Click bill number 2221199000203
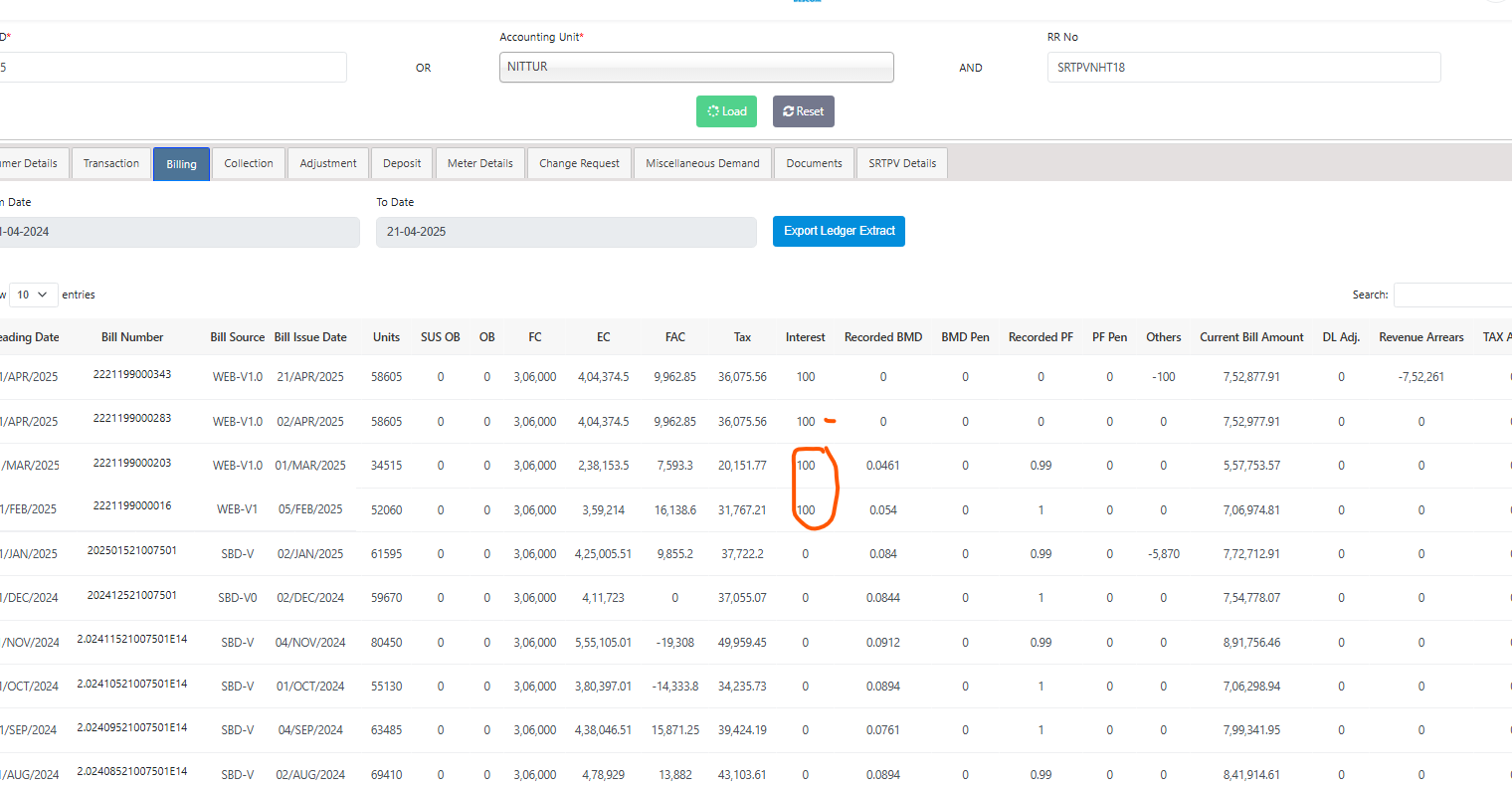The height and width of the screenshot is (789, 1512). point(132,463)
